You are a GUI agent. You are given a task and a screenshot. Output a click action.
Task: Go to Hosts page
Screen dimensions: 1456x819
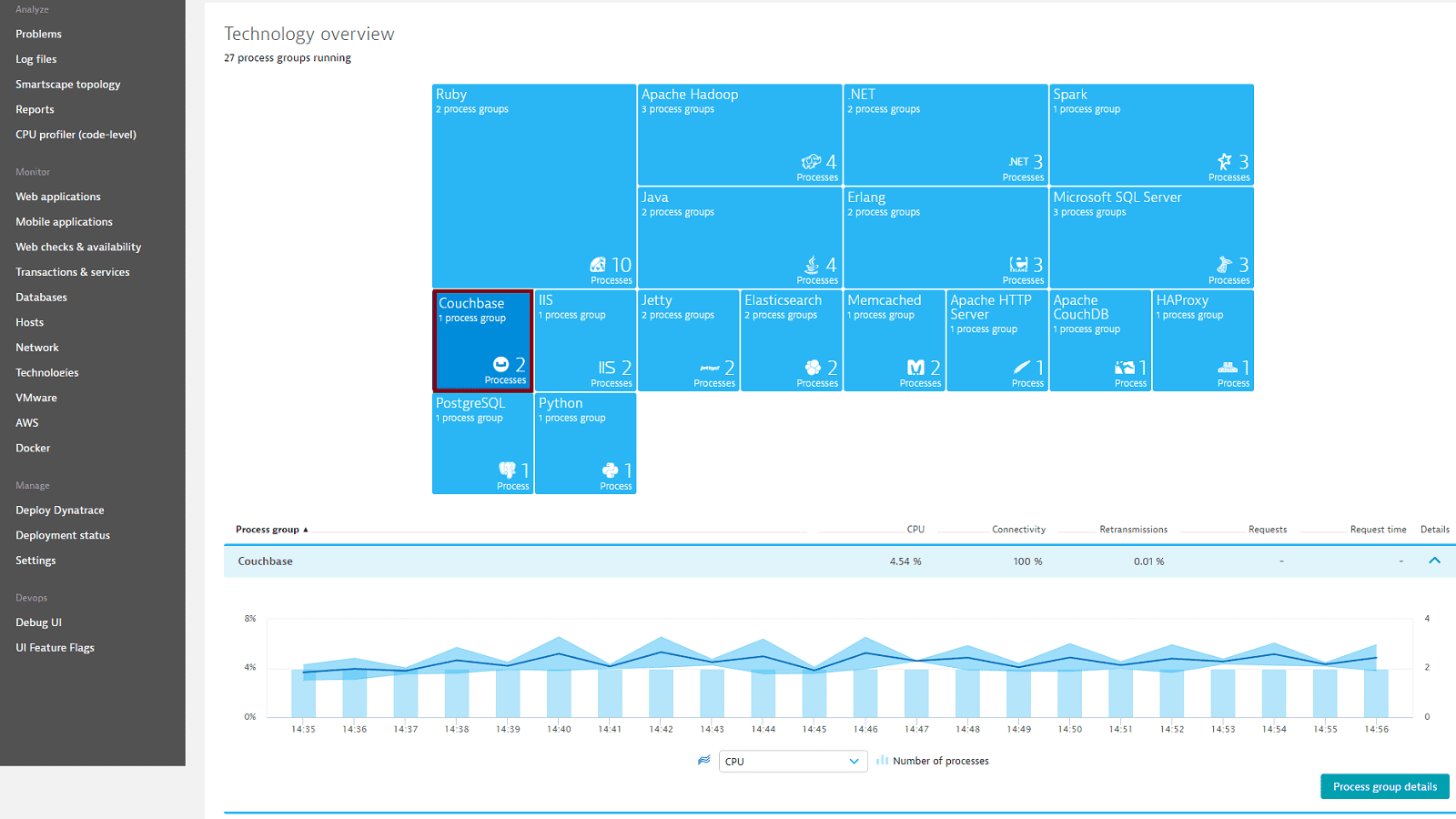(29, 322)
